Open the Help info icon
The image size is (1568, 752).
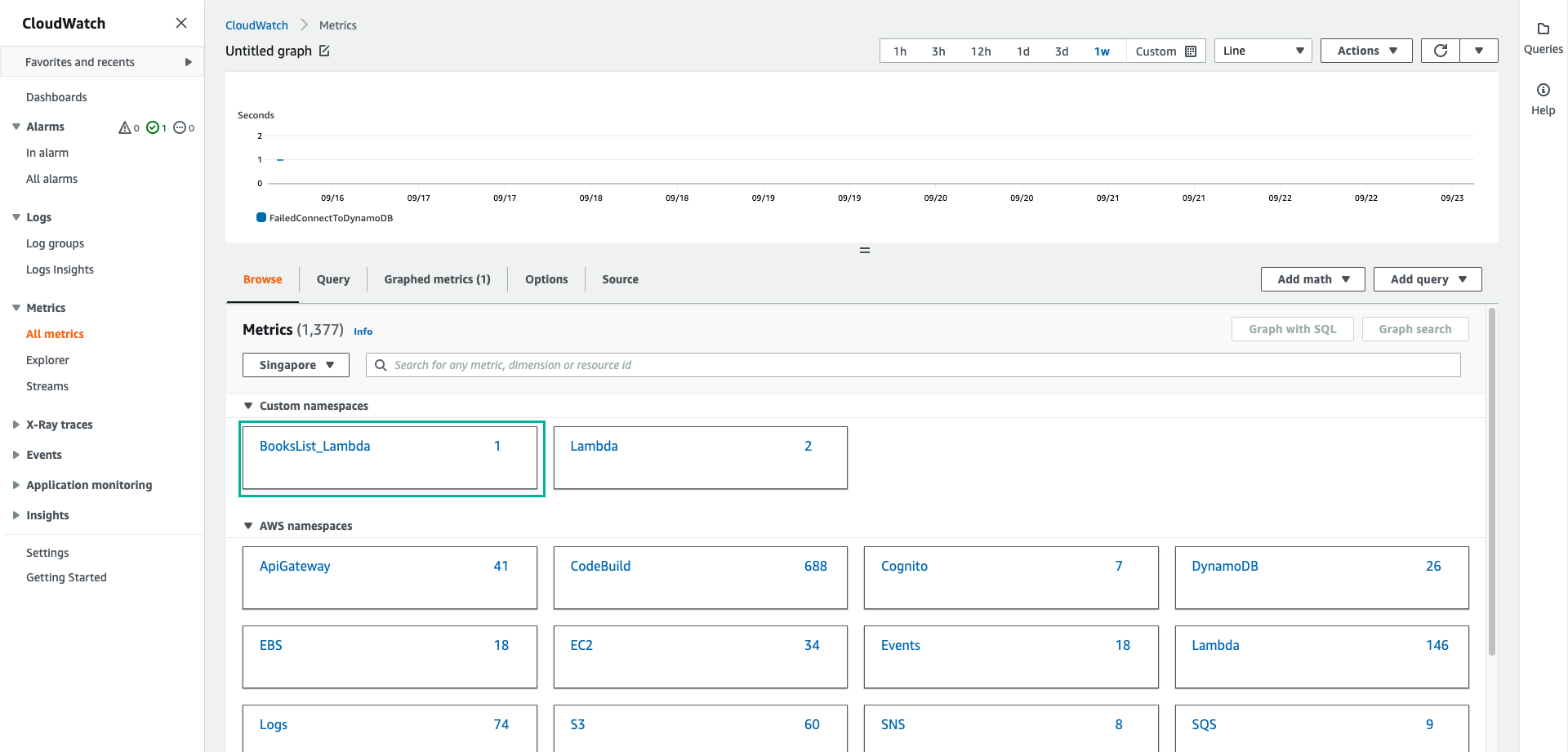coord(1543,90)
